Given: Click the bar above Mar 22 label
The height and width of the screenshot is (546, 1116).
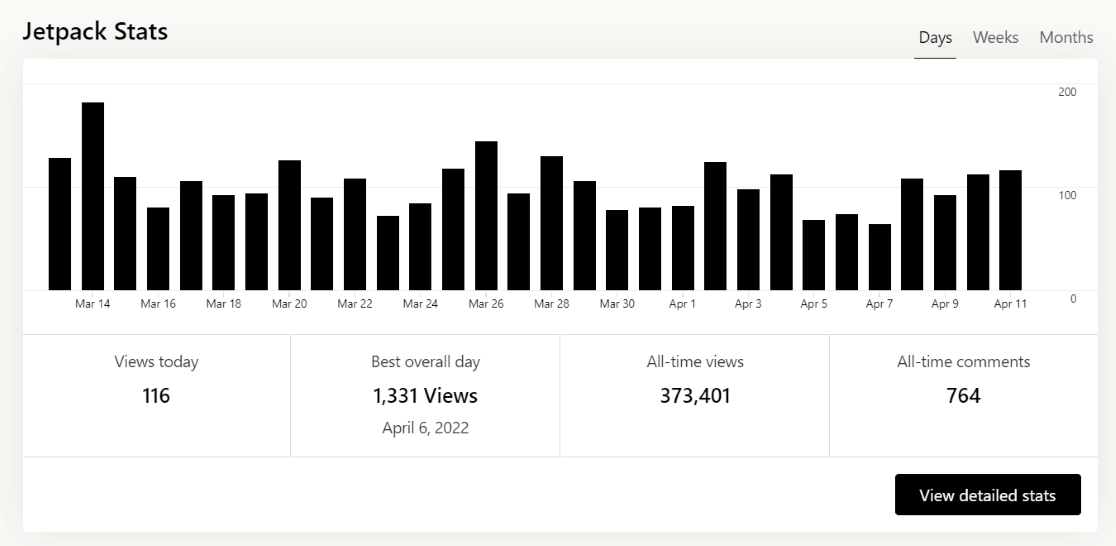Looking at the screenshot, I should (355, 234).
